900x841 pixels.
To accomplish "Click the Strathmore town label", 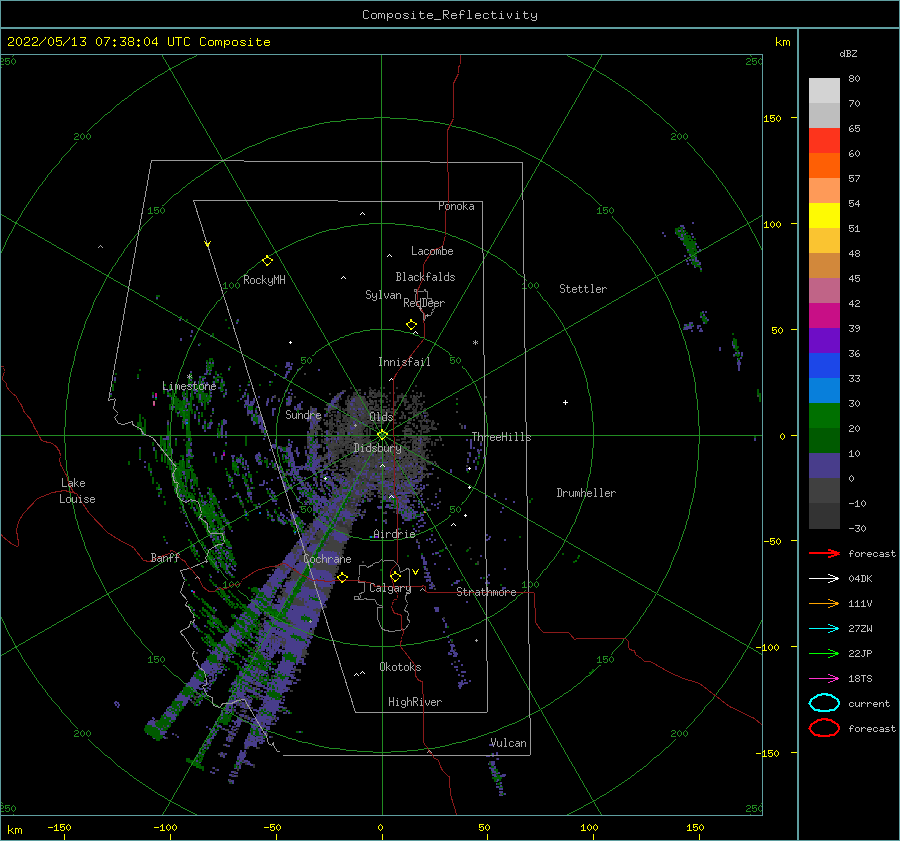I will pyautogui.click(x=486, y=592).
